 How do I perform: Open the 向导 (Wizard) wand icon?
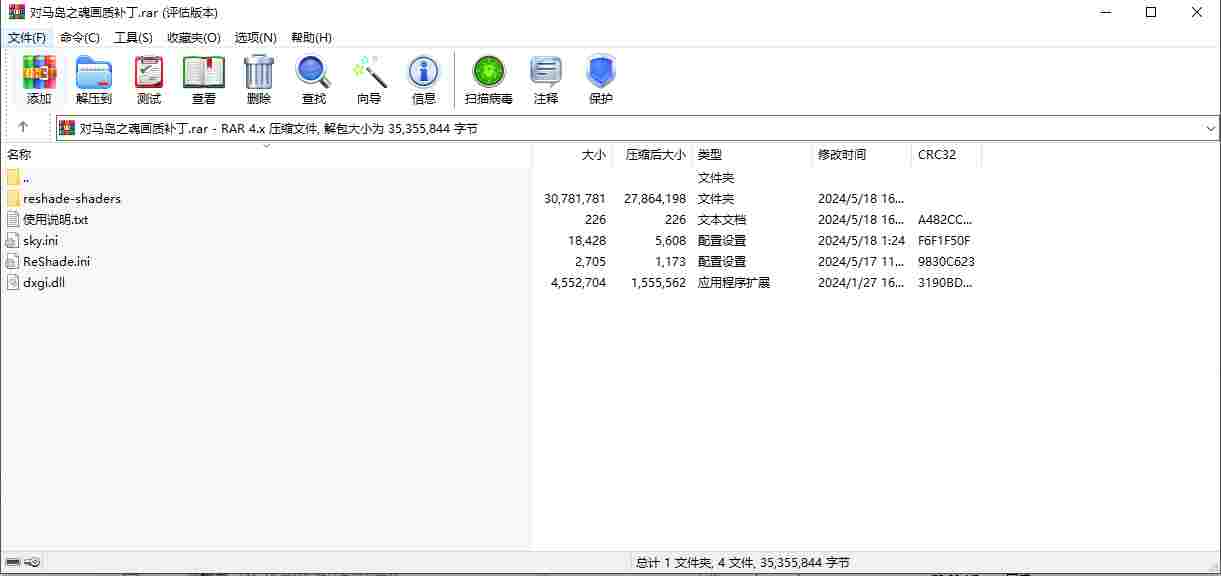pos(369,72)
